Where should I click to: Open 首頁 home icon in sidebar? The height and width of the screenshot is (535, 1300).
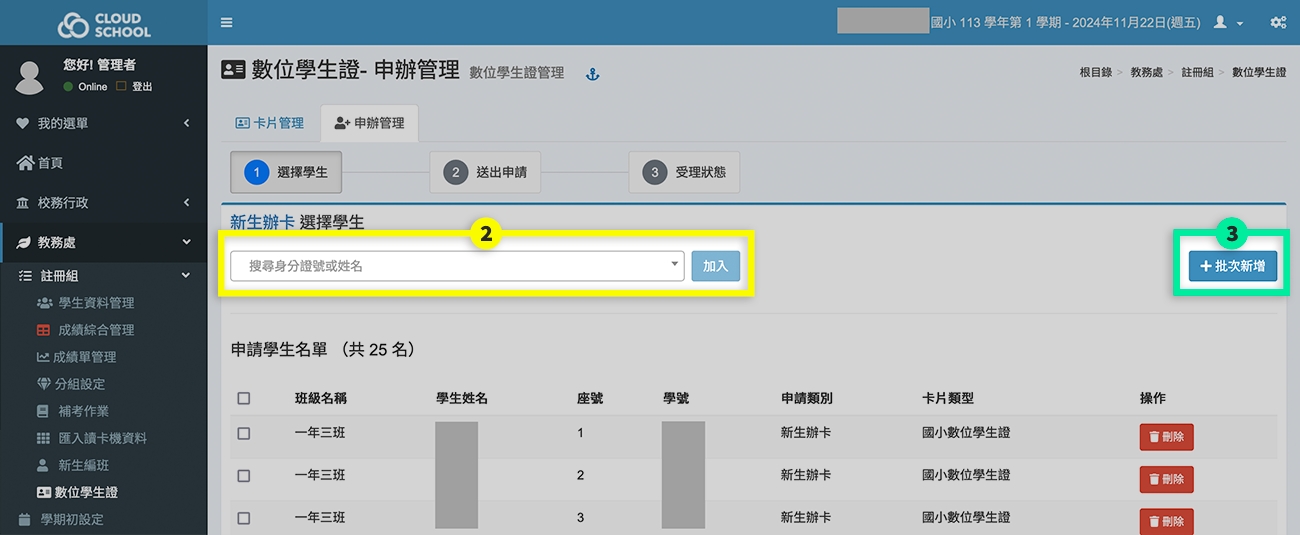(26, 163)
